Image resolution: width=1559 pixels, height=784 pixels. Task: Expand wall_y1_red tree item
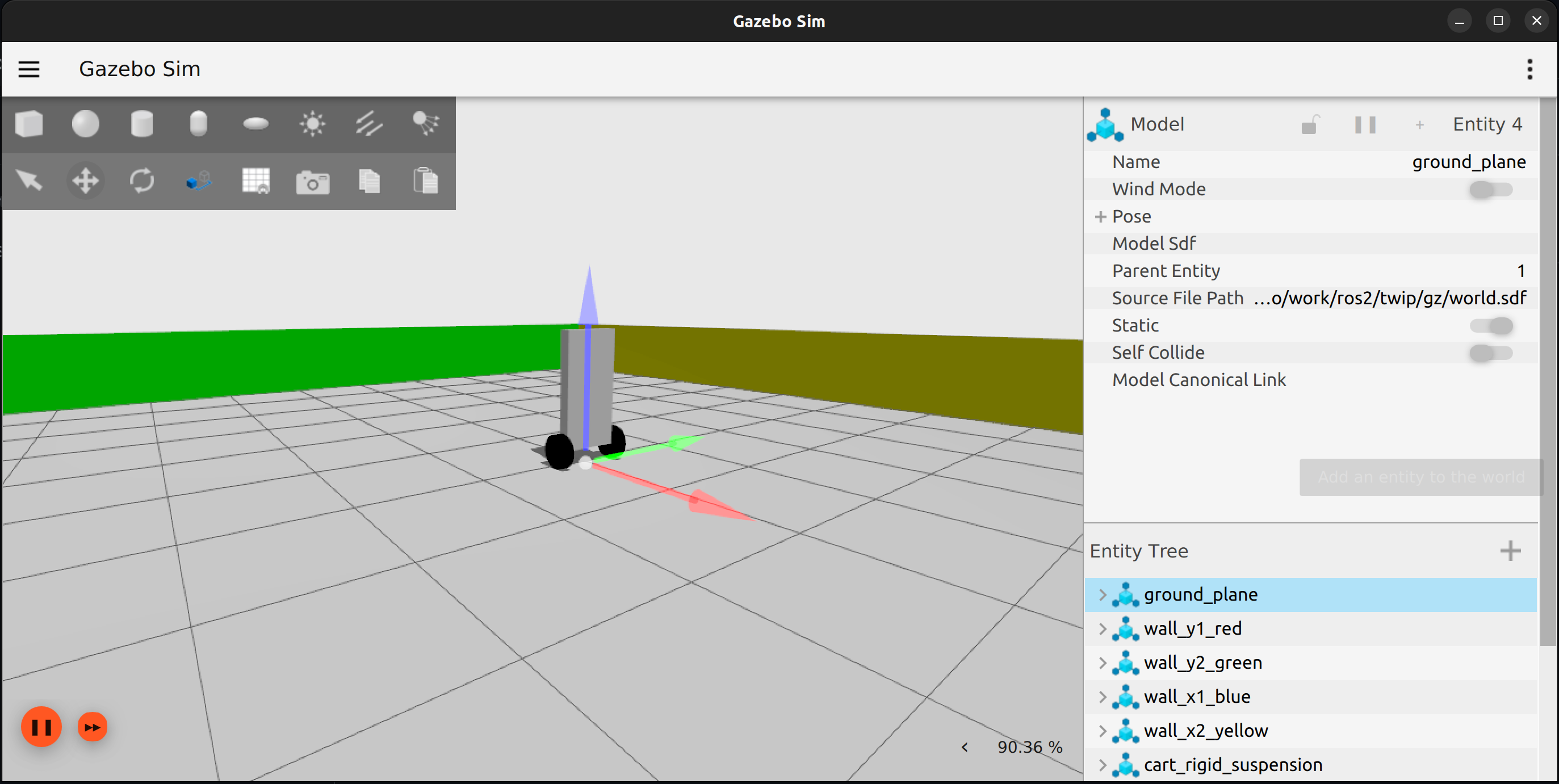(1102, 628)
